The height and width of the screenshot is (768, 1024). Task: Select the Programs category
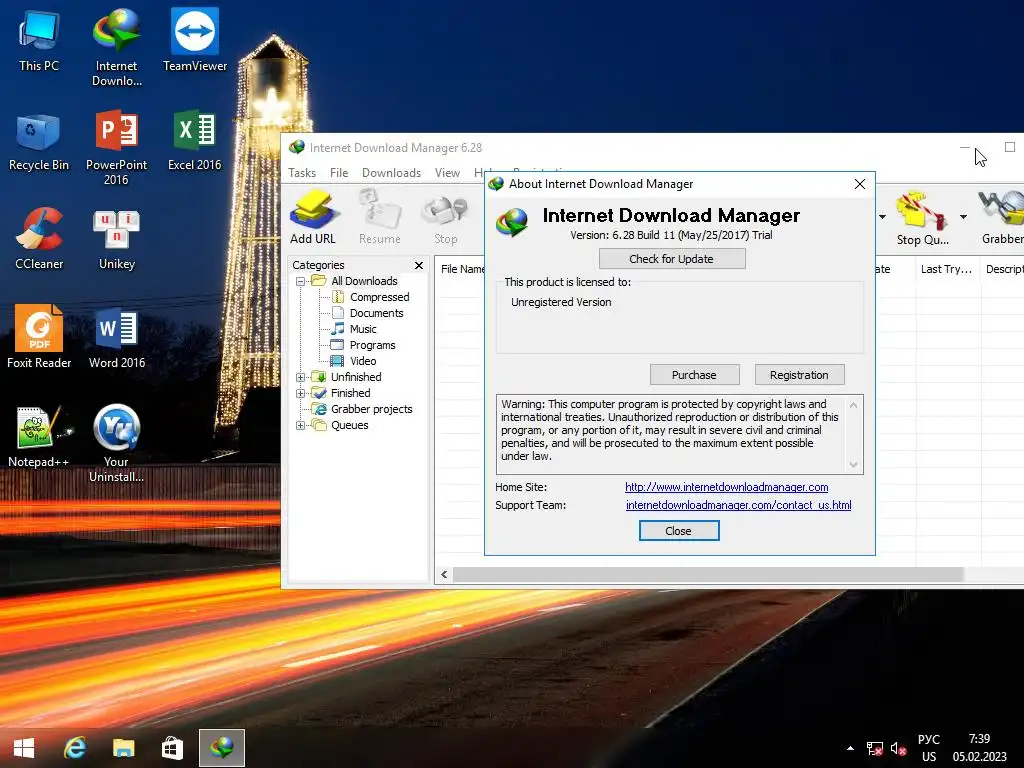pos(372,345)
